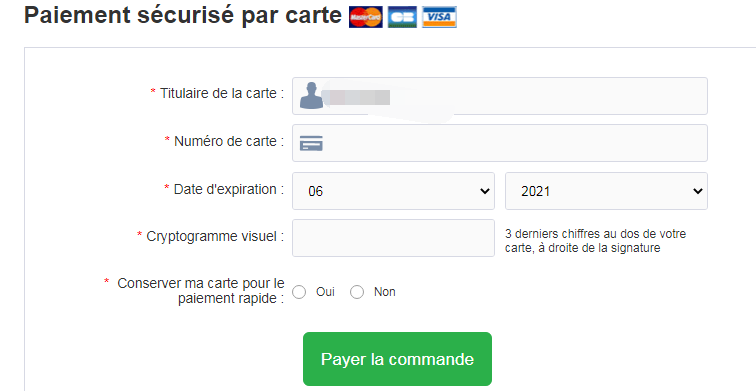The width and height of the screenshot is (756, 391).
Task: Click the Oui label text
Action: [x=325, y=292]
